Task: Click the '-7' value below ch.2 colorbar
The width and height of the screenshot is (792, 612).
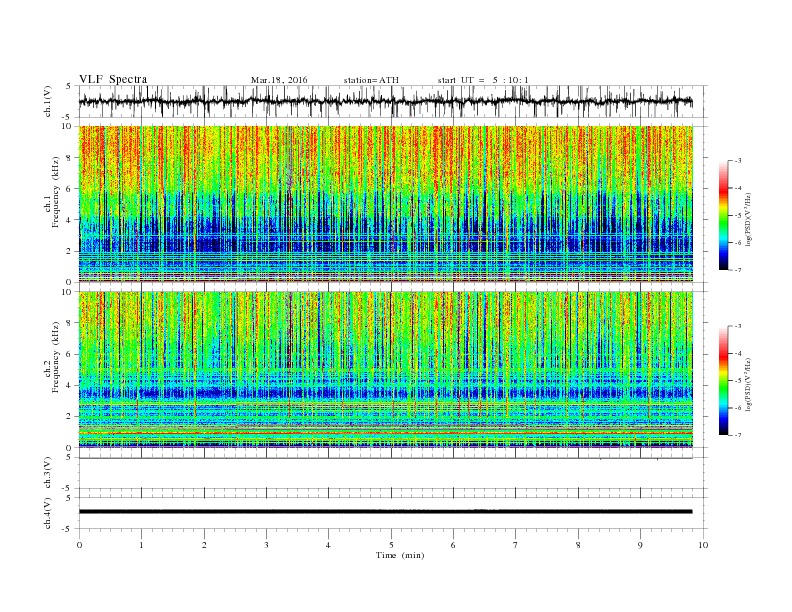Action: click(738, 435)
